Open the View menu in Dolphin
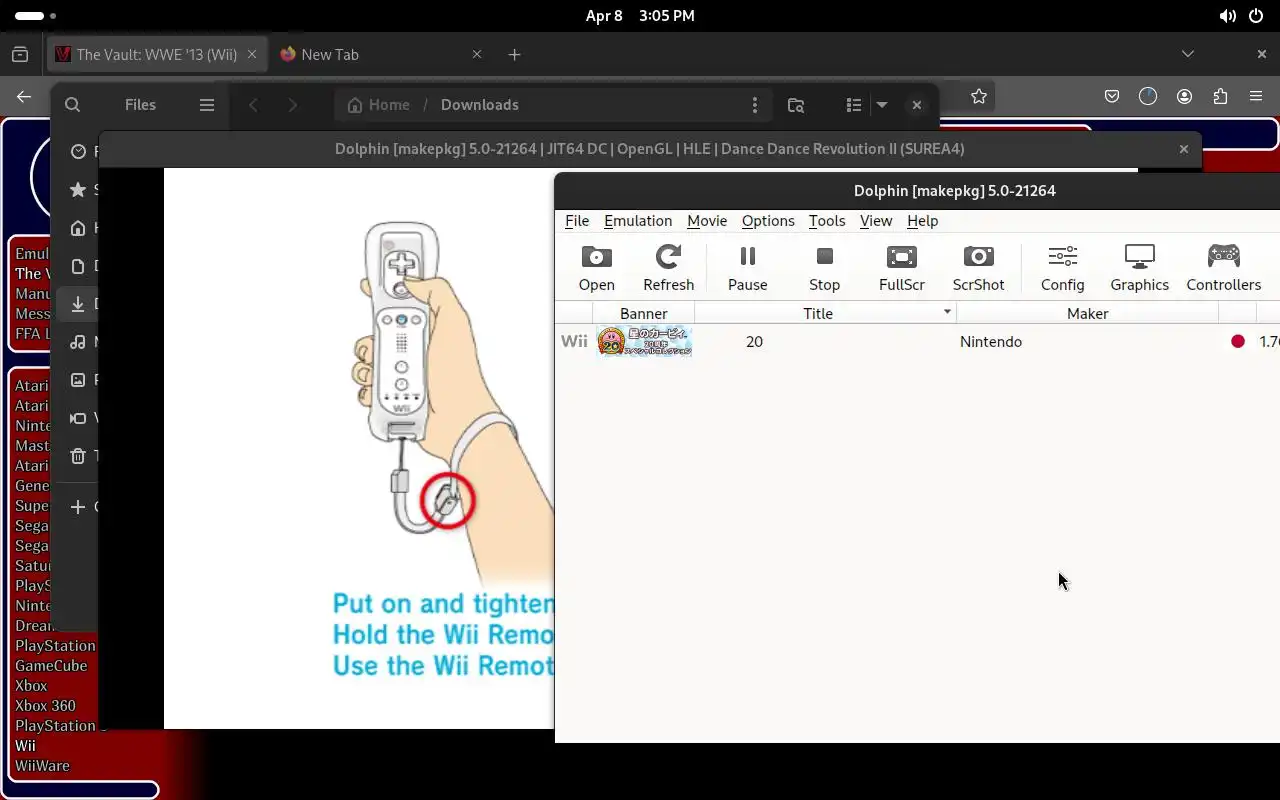Viewport: 1280px width, 800px height. [876, 221]
